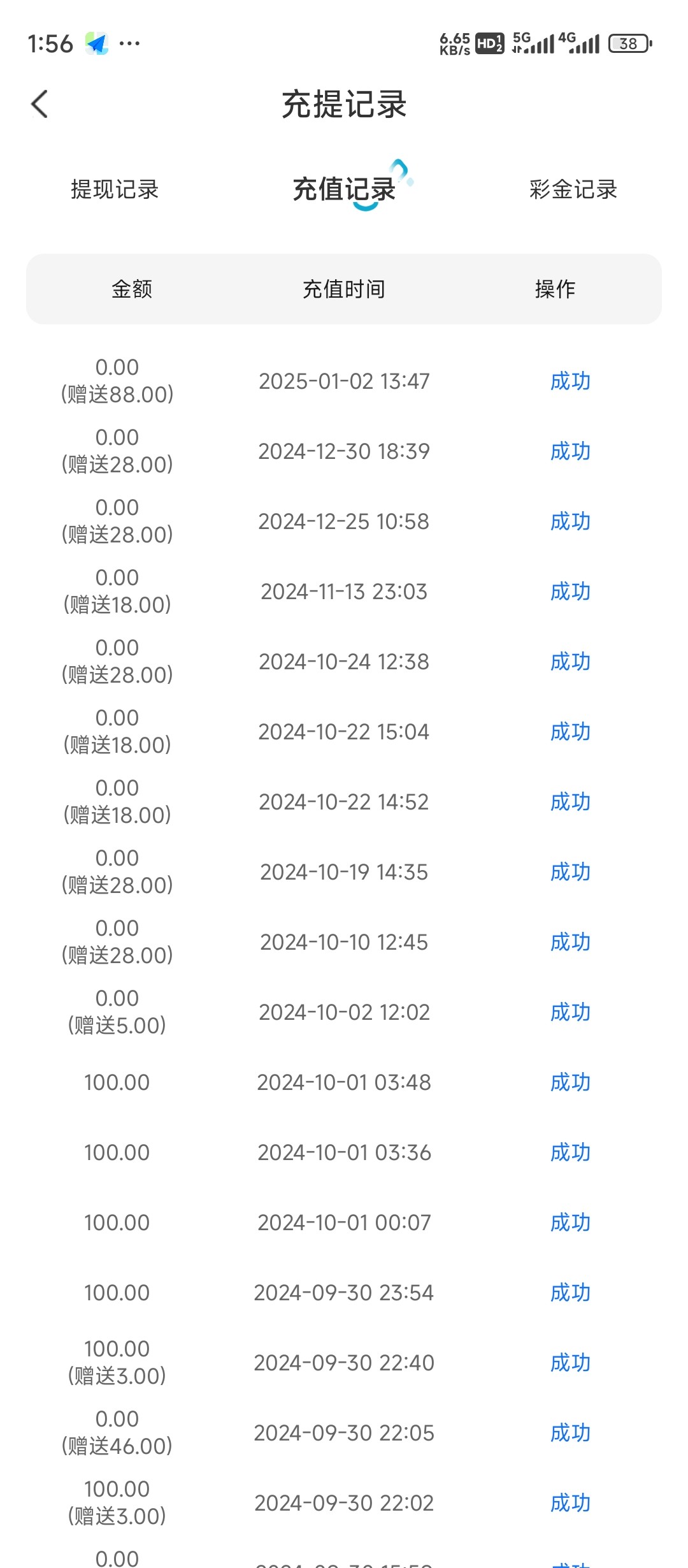Screen dimensions: 688x1568
Task: Tap the battery indicator icon
Action: 629,43
